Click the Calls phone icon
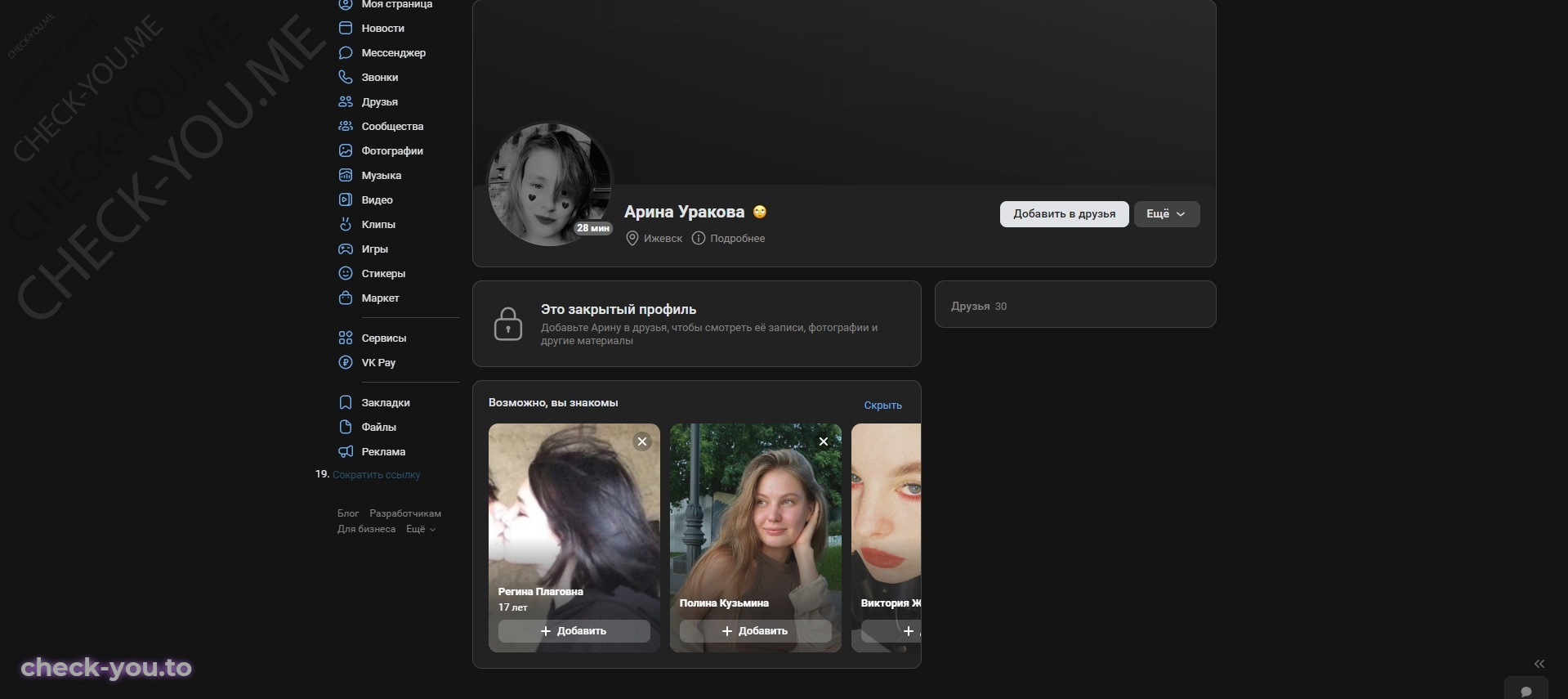This screenshot has width=1568, height=699. (346, 77)
